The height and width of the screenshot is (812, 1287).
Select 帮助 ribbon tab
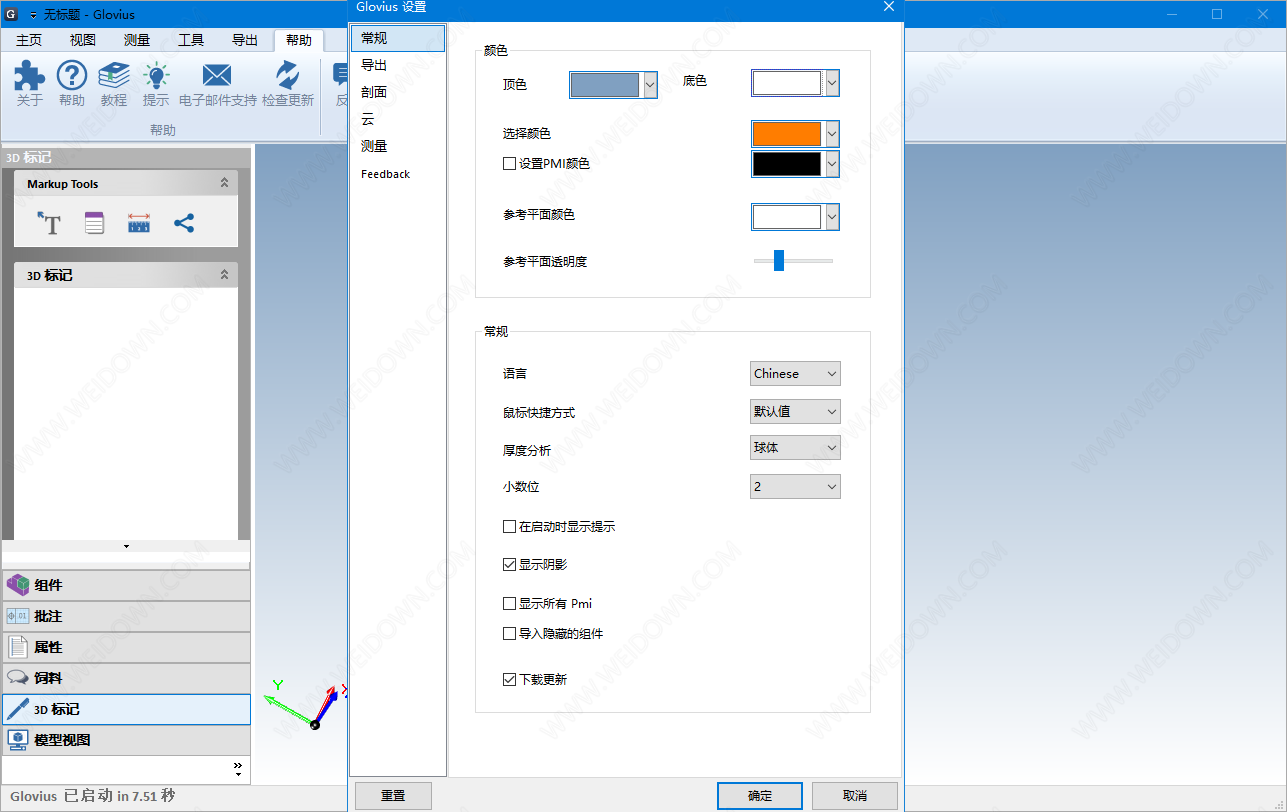298,40
